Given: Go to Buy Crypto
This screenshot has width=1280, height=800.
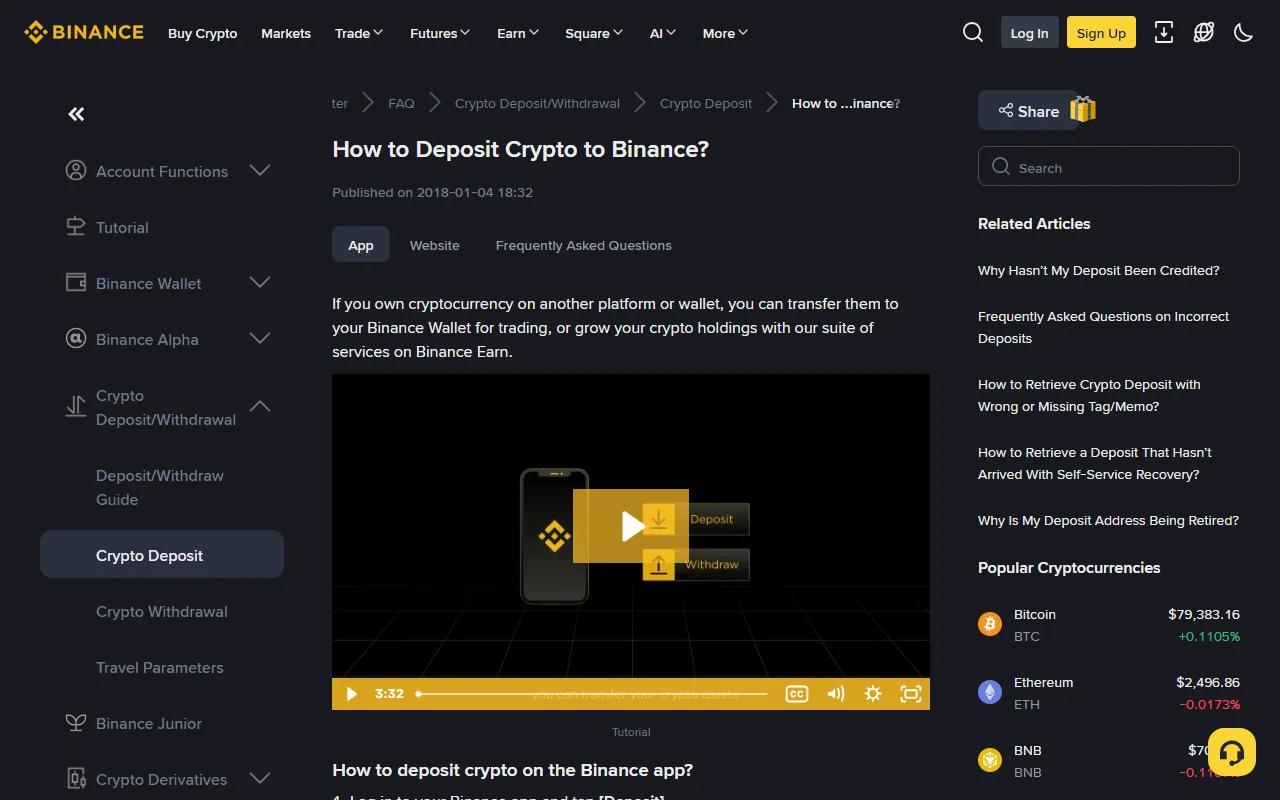Looking at the screenshot, I should [x=203, y=33].
